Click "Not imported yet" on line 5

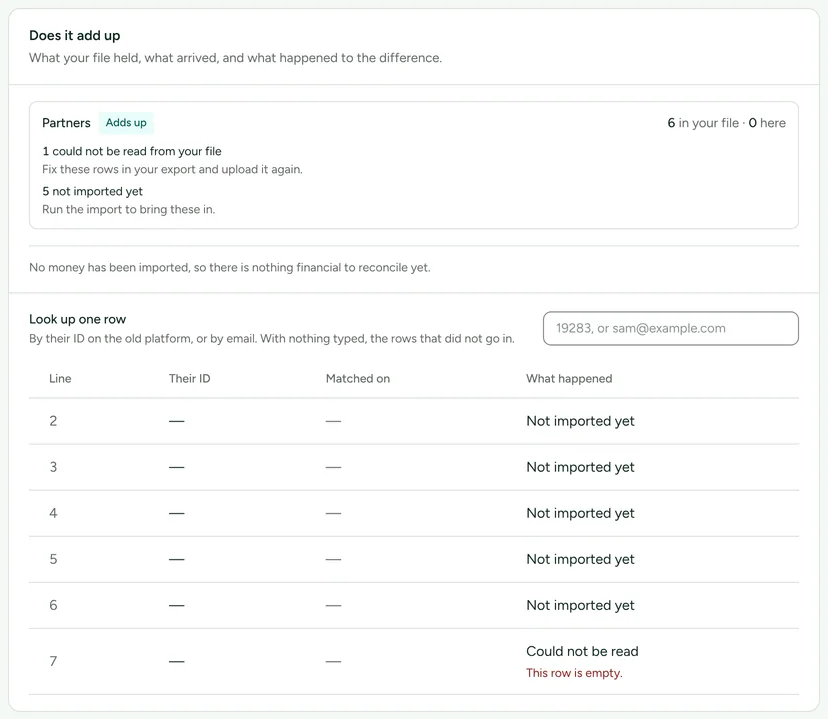pos(580,559)
